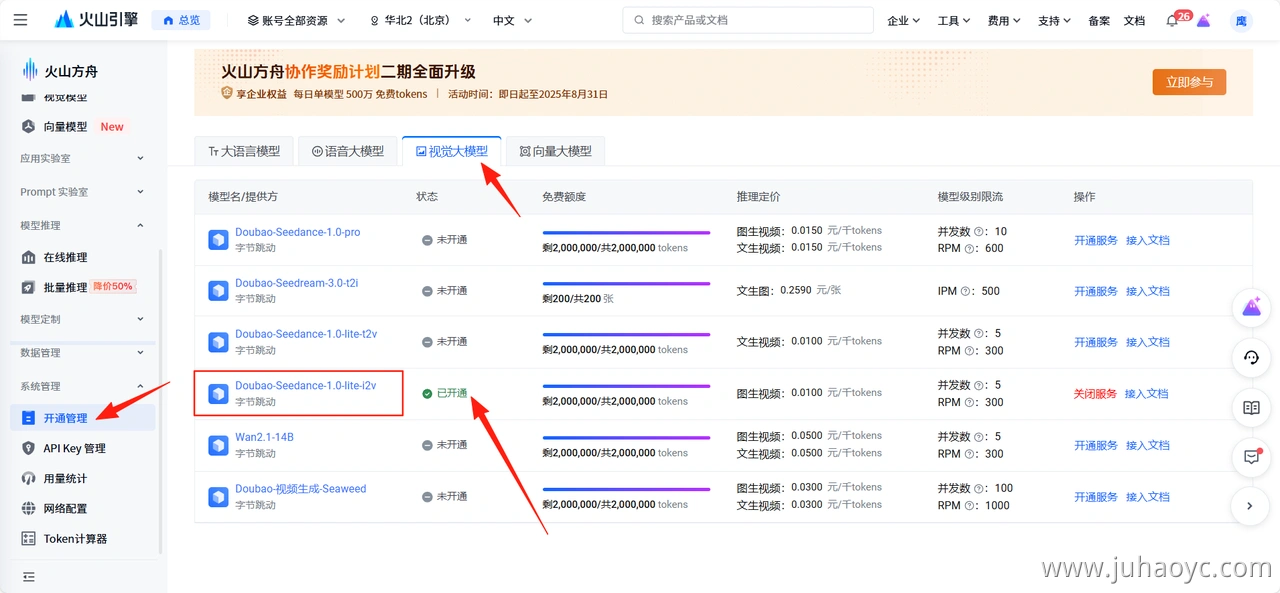Click the 用量统计 sidebar icon
This screenshot has height=593, width=1280.
coord(28,478)
